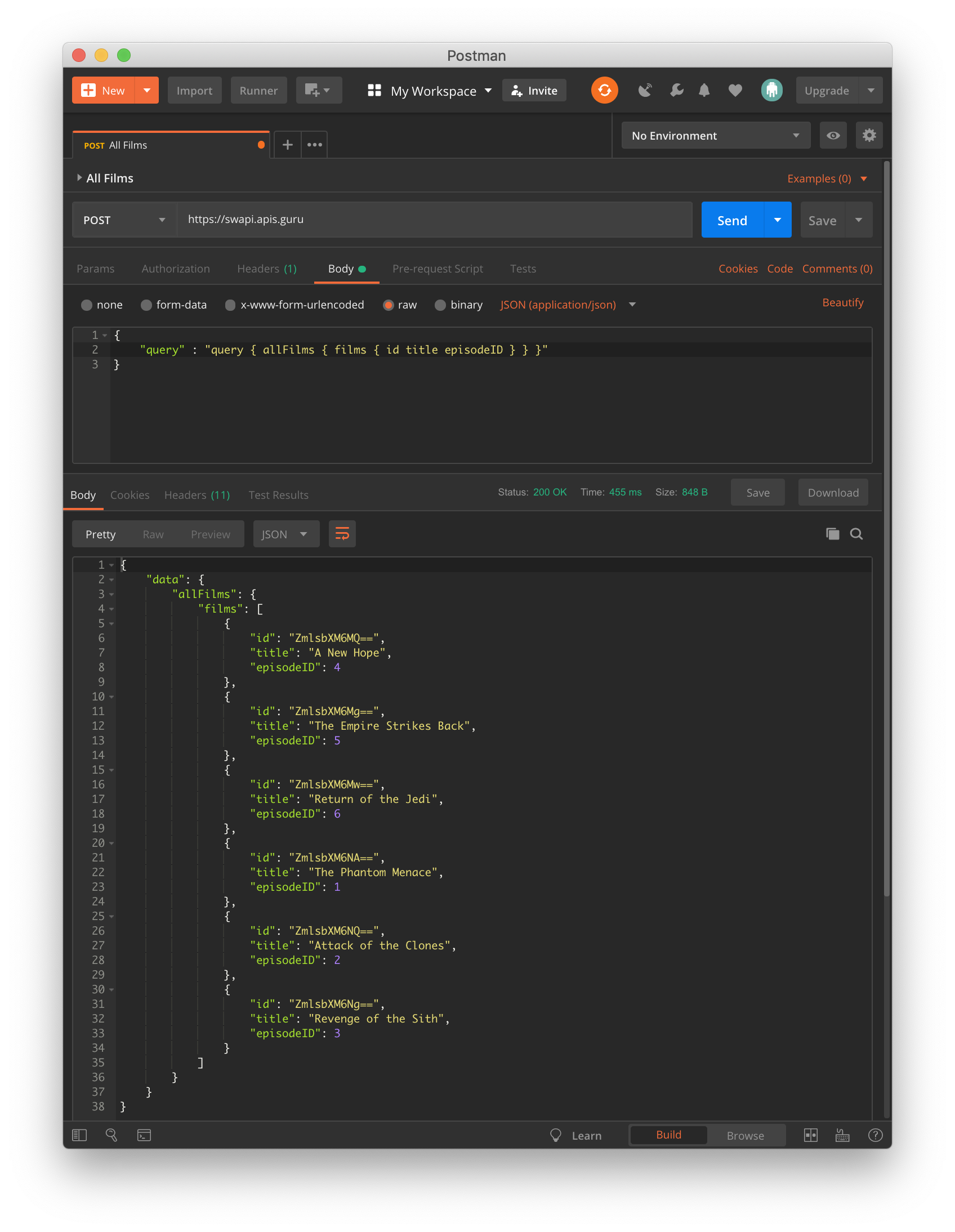The image size is (955, 1232).
Task: Select the raw body type
Action: click(x=388, y=305)
